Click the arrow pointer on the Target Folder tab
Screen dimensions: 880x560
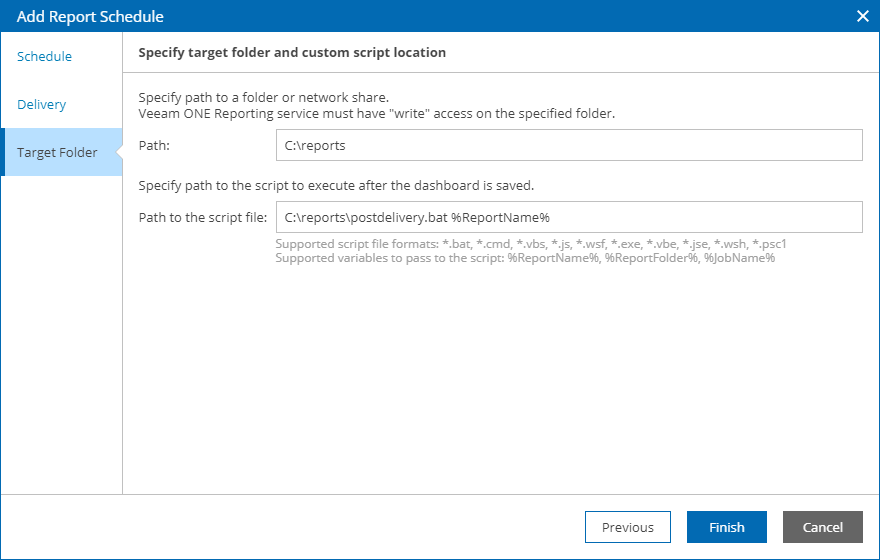pos(117,152)
